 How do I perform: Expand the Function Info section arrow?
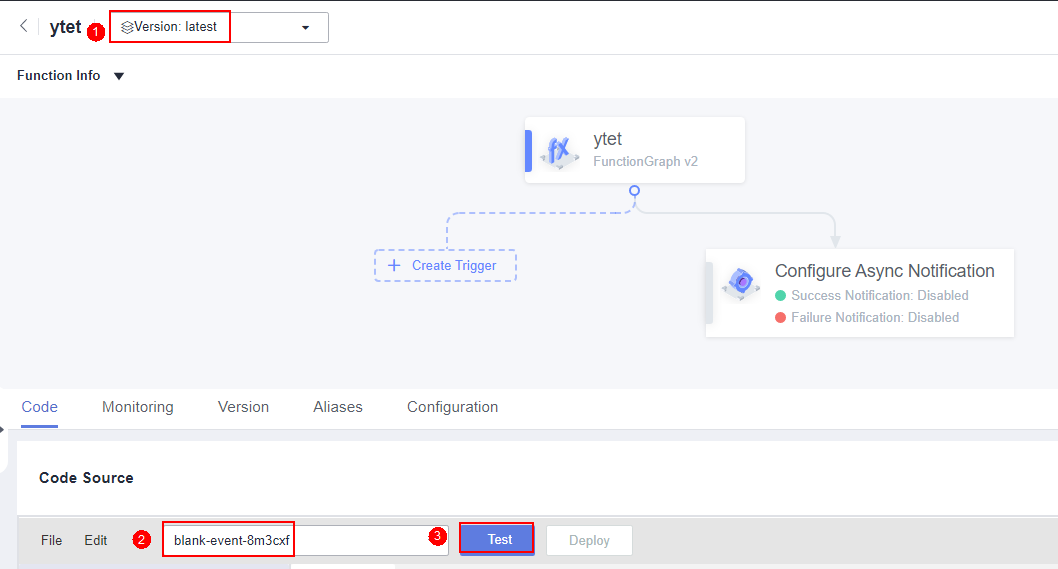[x=119, y=76]
